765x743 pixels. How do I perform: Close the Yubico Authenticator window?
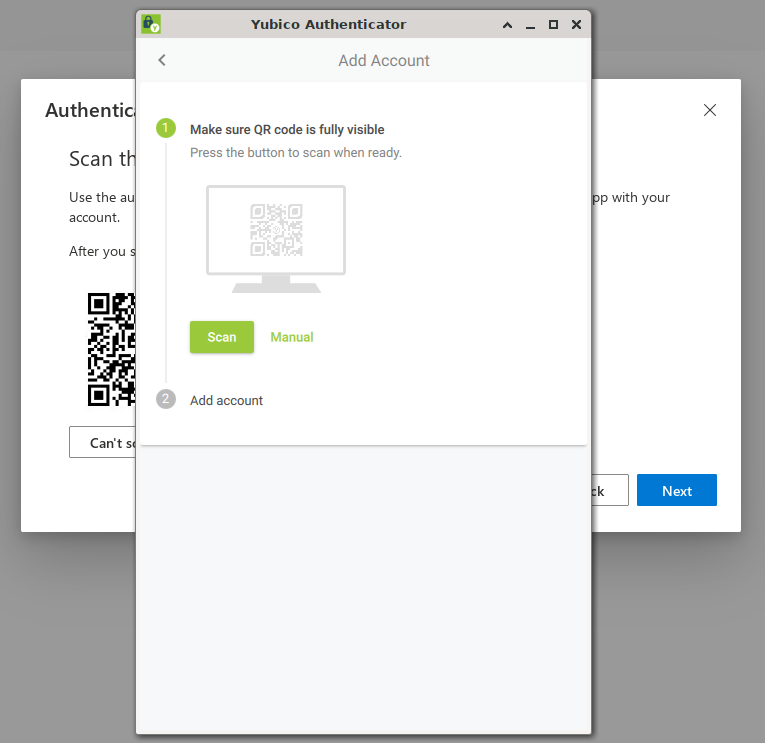click(x=576, y=24)
